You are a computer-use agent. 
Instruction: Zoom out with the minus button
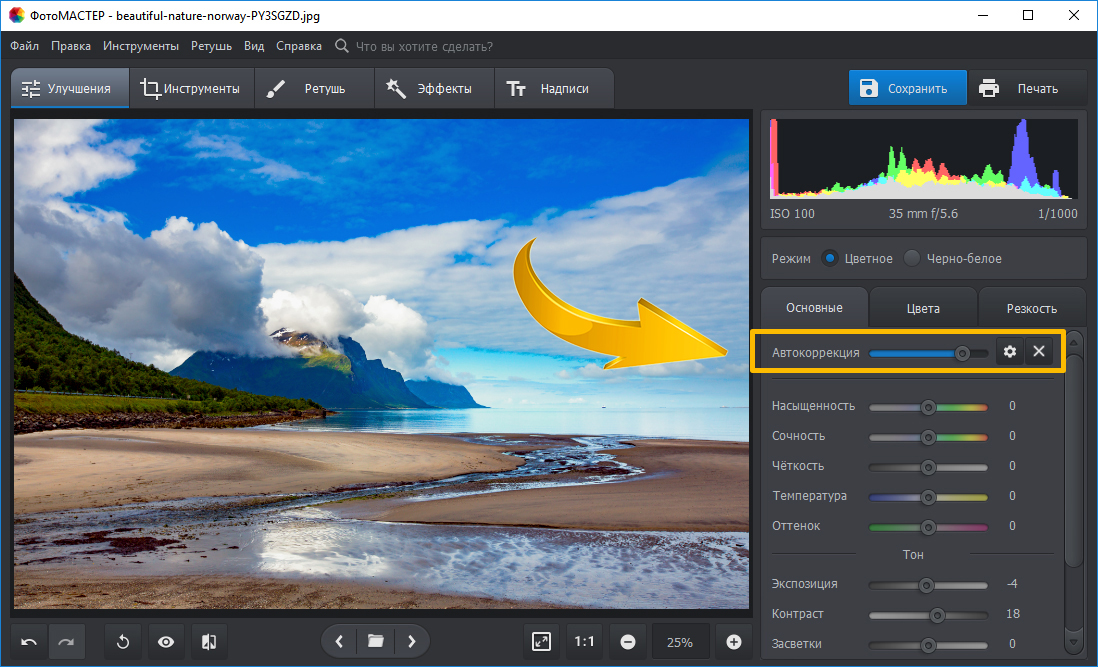(x=628, y=642)
